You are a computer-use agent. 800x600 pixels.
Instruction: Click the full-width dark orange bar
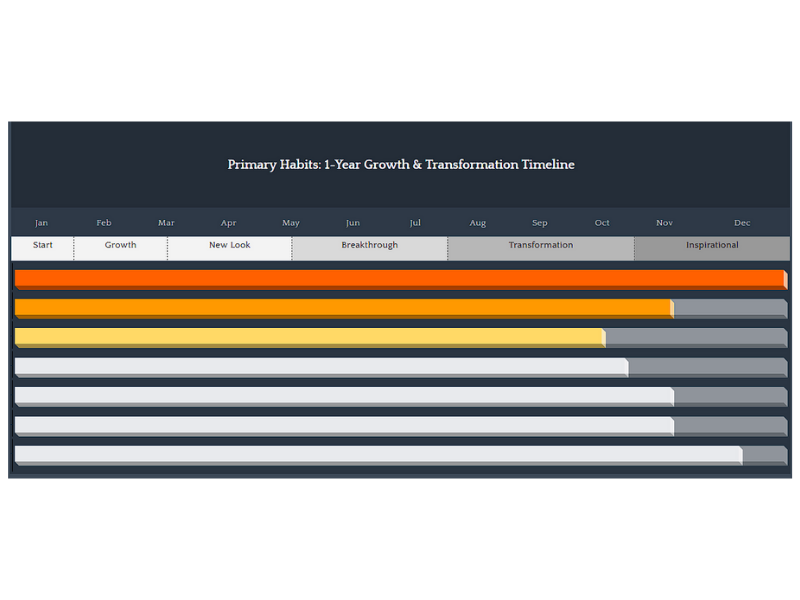[400, 279]
